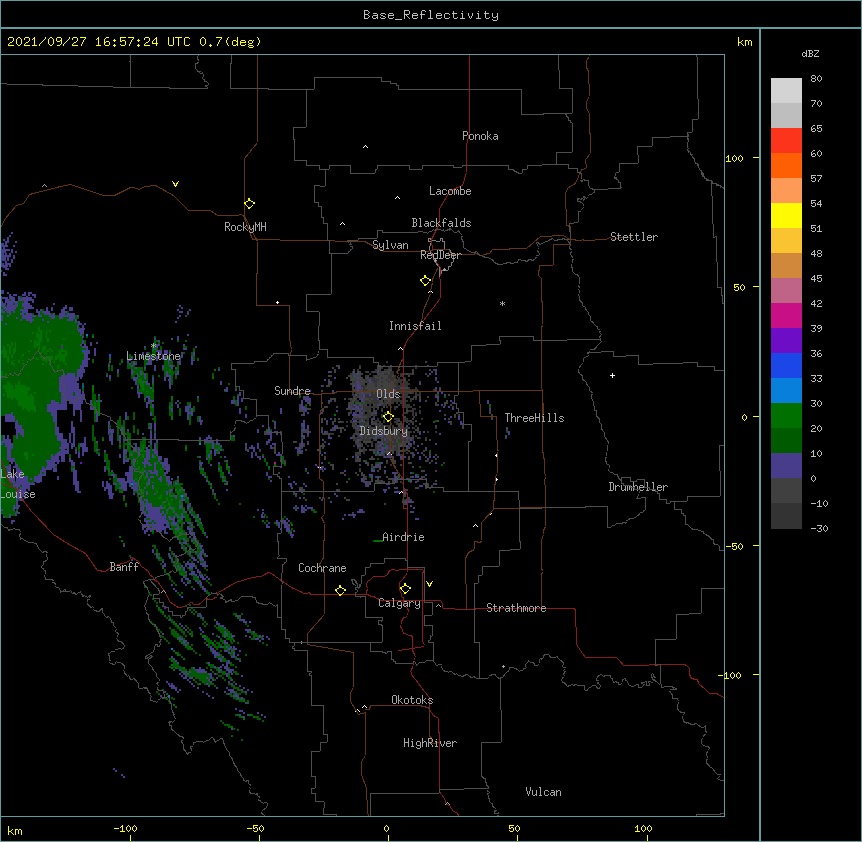Screen dimensions: 862x842
Task: Click the Cochrane label
Action: pos(322,568)
